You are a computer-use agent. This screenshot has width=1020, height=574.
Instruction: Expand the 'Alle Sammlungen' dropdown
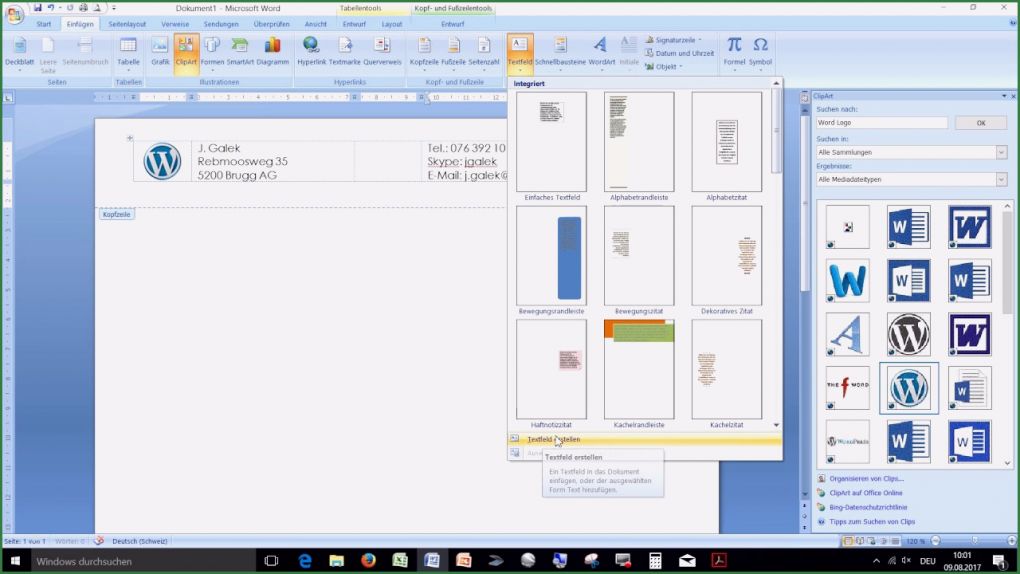[1001, 152]
